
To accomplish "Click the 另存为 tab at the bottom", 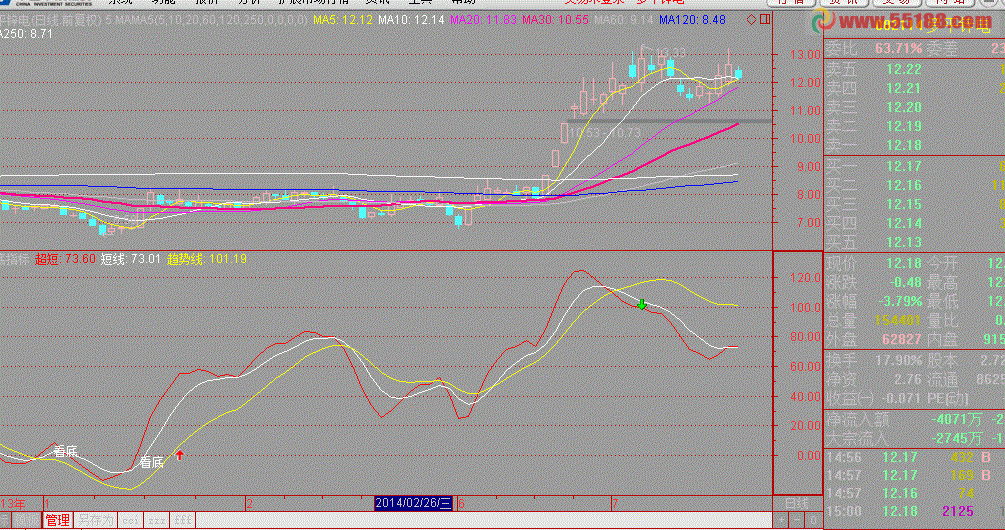I will coord(96,520).
